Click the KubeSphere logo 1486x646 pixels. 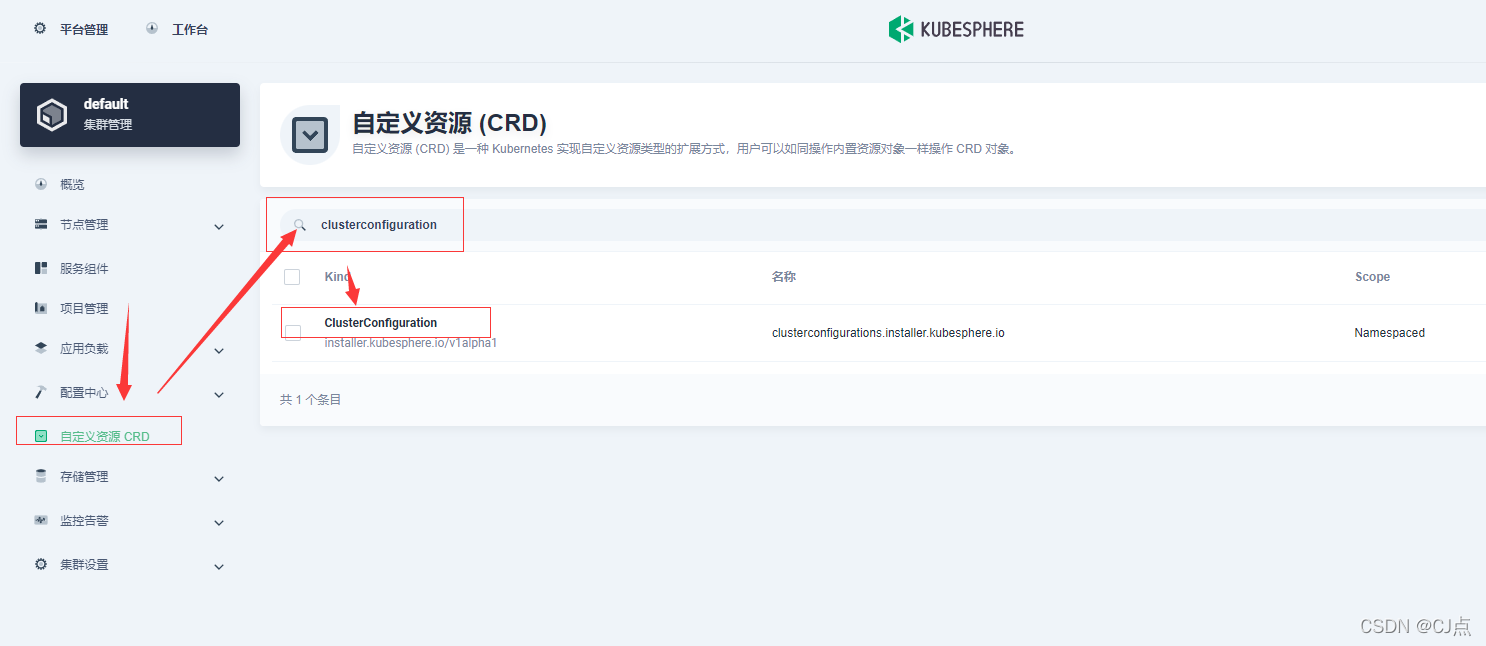click(x=955, y=29)
